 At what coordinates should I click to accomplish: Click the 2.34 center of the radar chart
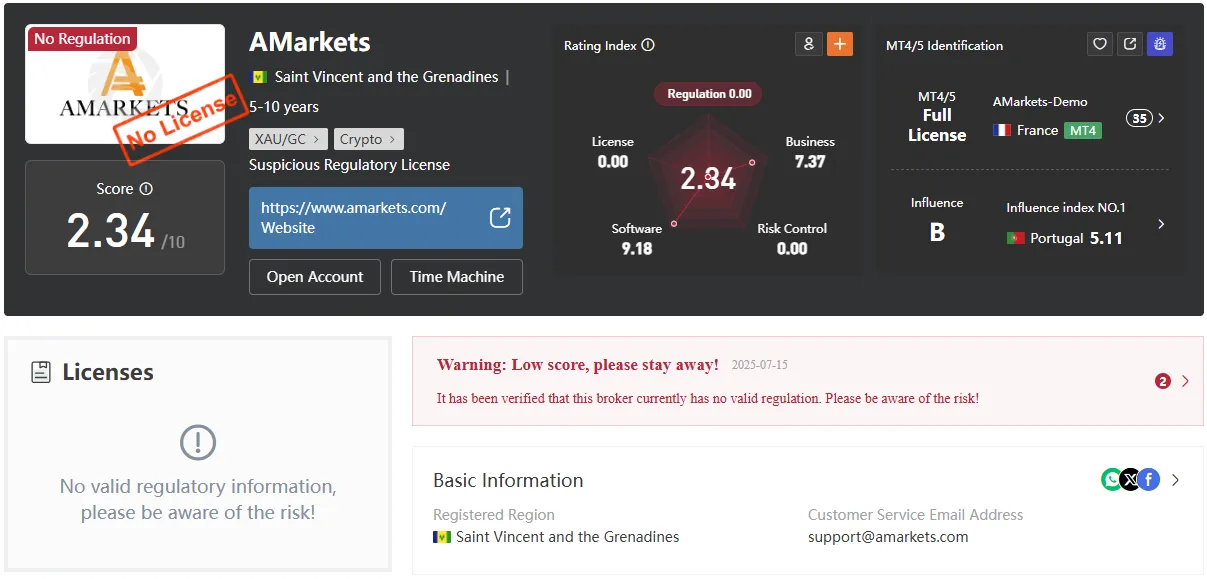(708, 179)
